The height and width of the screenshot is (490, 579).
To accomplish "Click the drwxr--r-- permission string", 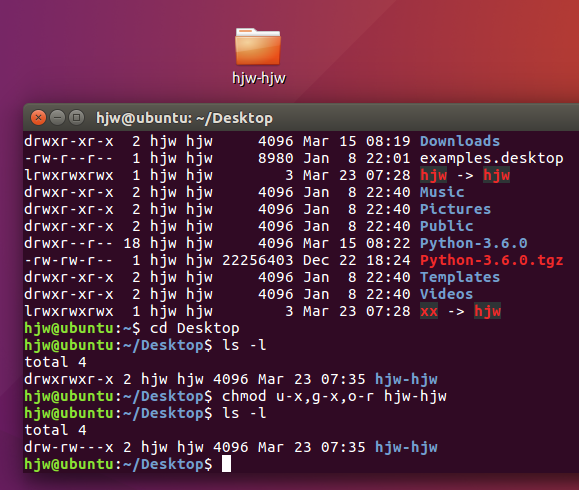I will (x=69, y=243).
